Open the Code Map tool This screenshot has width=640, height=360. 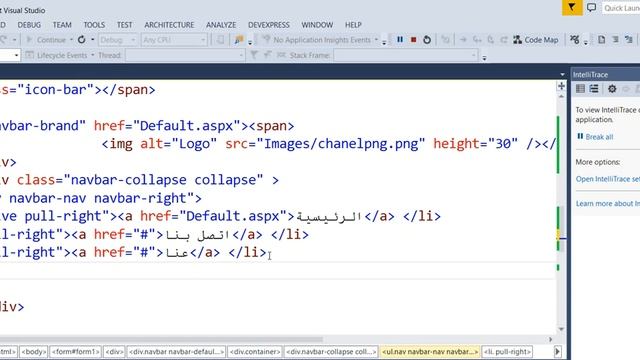tap(536, 40)
